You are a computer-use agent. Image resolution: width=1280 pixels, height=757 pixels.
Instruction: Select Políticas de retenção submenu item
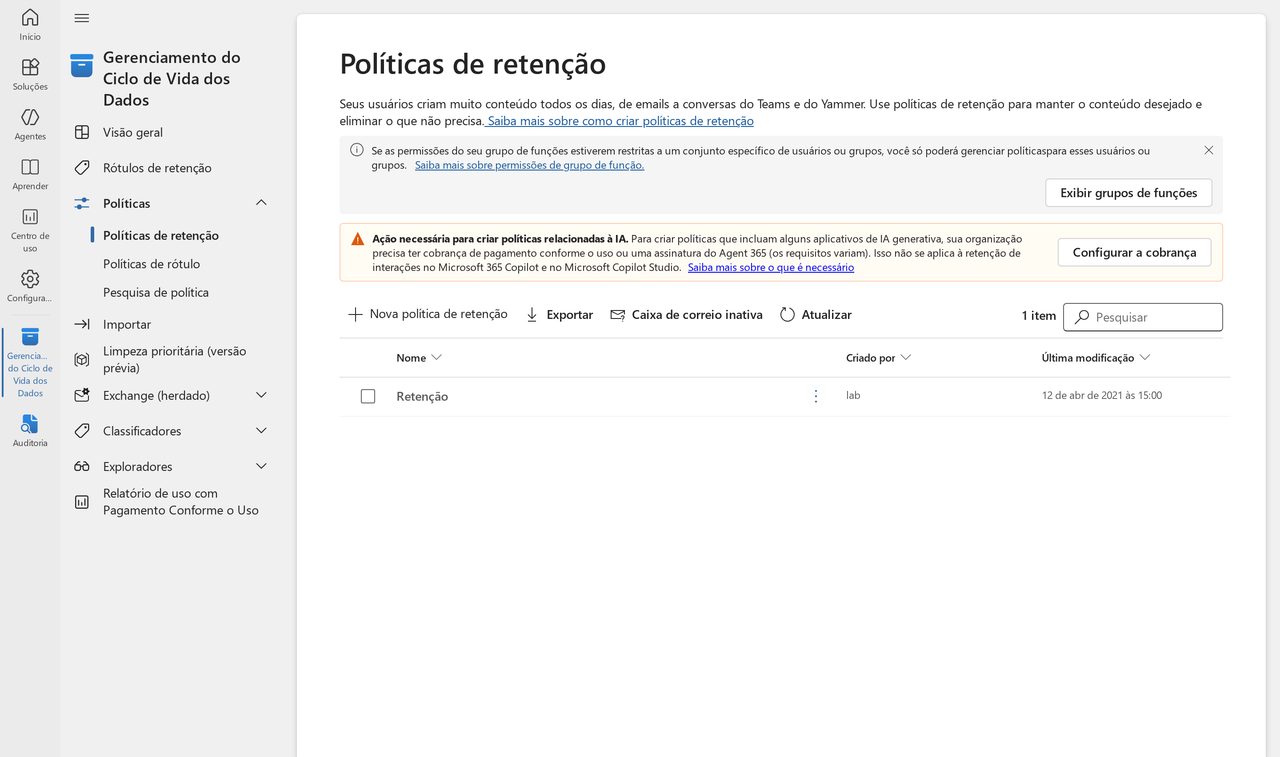click(161, 235)
